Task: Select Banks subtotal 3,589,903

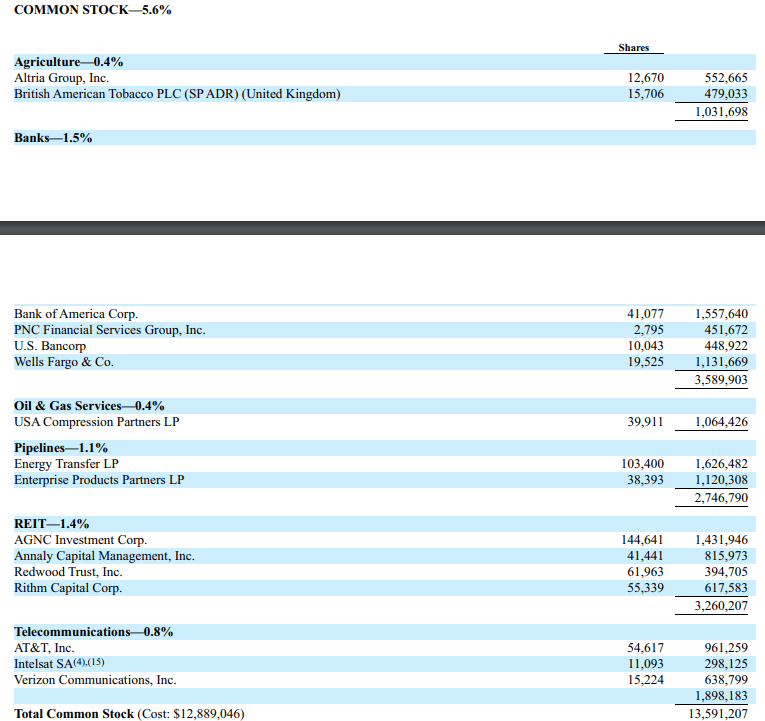Action: point(721,380)
